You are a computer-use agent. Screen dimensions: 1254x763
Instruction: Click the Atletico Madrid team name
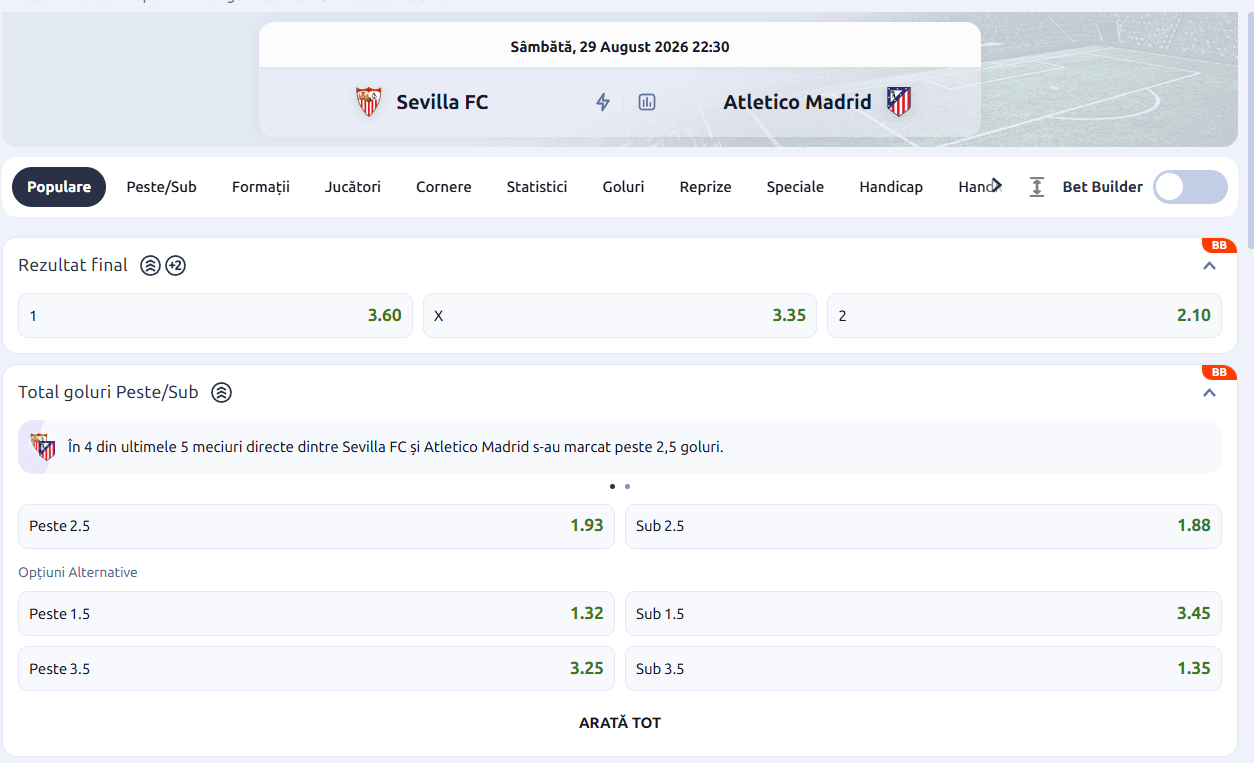point(798,102)
